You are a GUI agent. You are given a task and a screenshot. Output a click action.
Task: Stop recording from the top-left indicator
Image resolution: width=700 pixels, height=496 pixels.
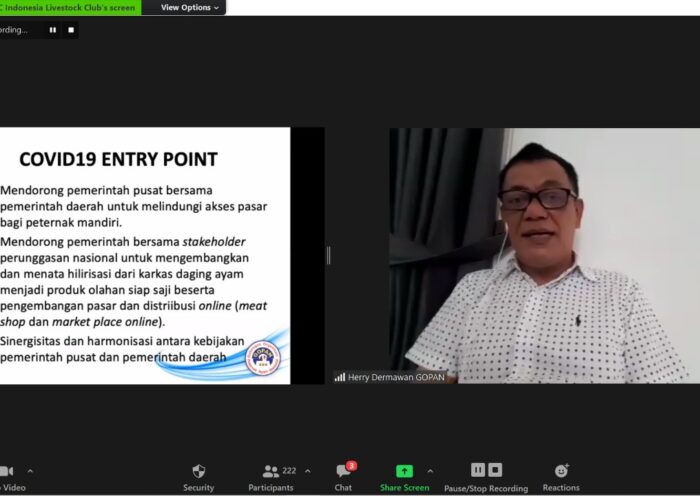pyautogui.click(x=71, y=30)
